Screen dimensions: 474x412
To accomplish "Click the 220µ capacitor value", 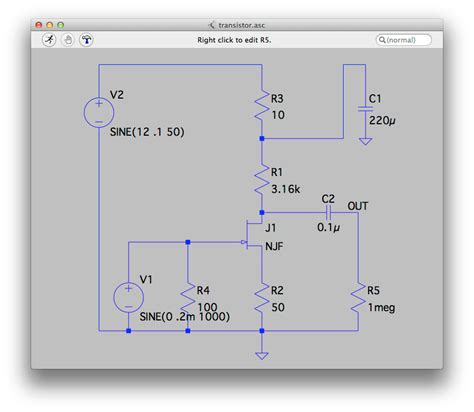I will point(382,120).
